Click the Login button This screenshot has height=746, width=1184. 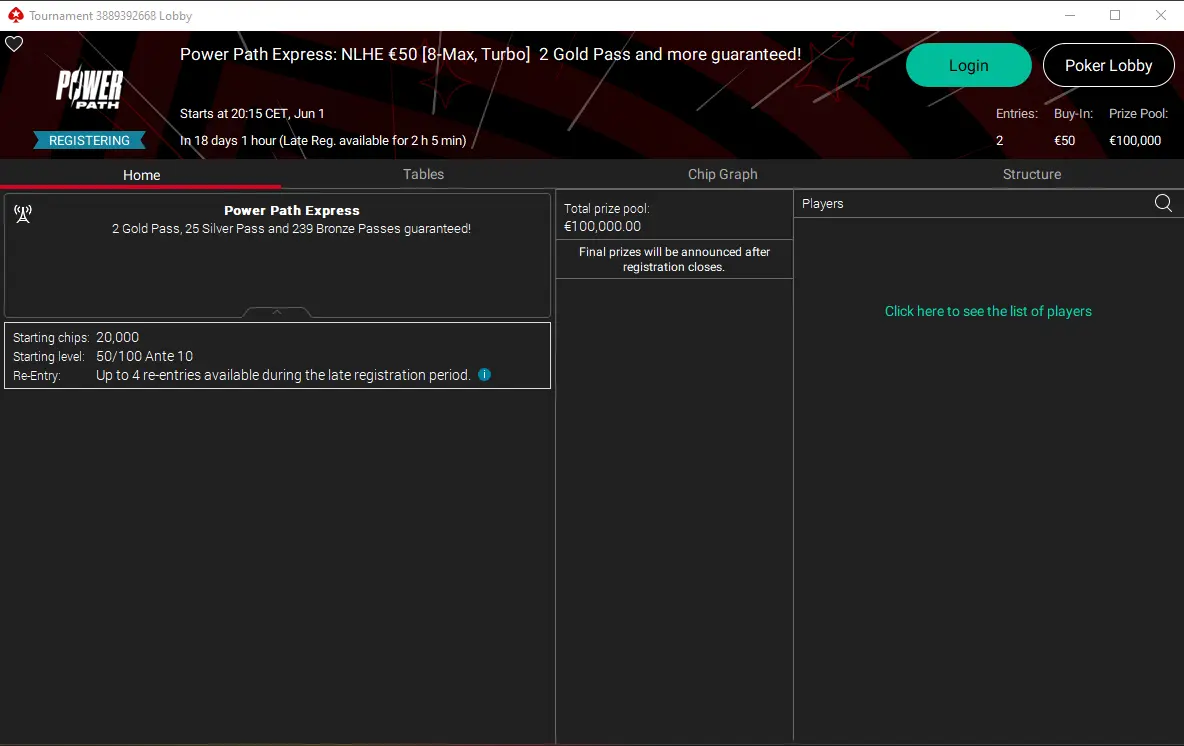[969, 66]
